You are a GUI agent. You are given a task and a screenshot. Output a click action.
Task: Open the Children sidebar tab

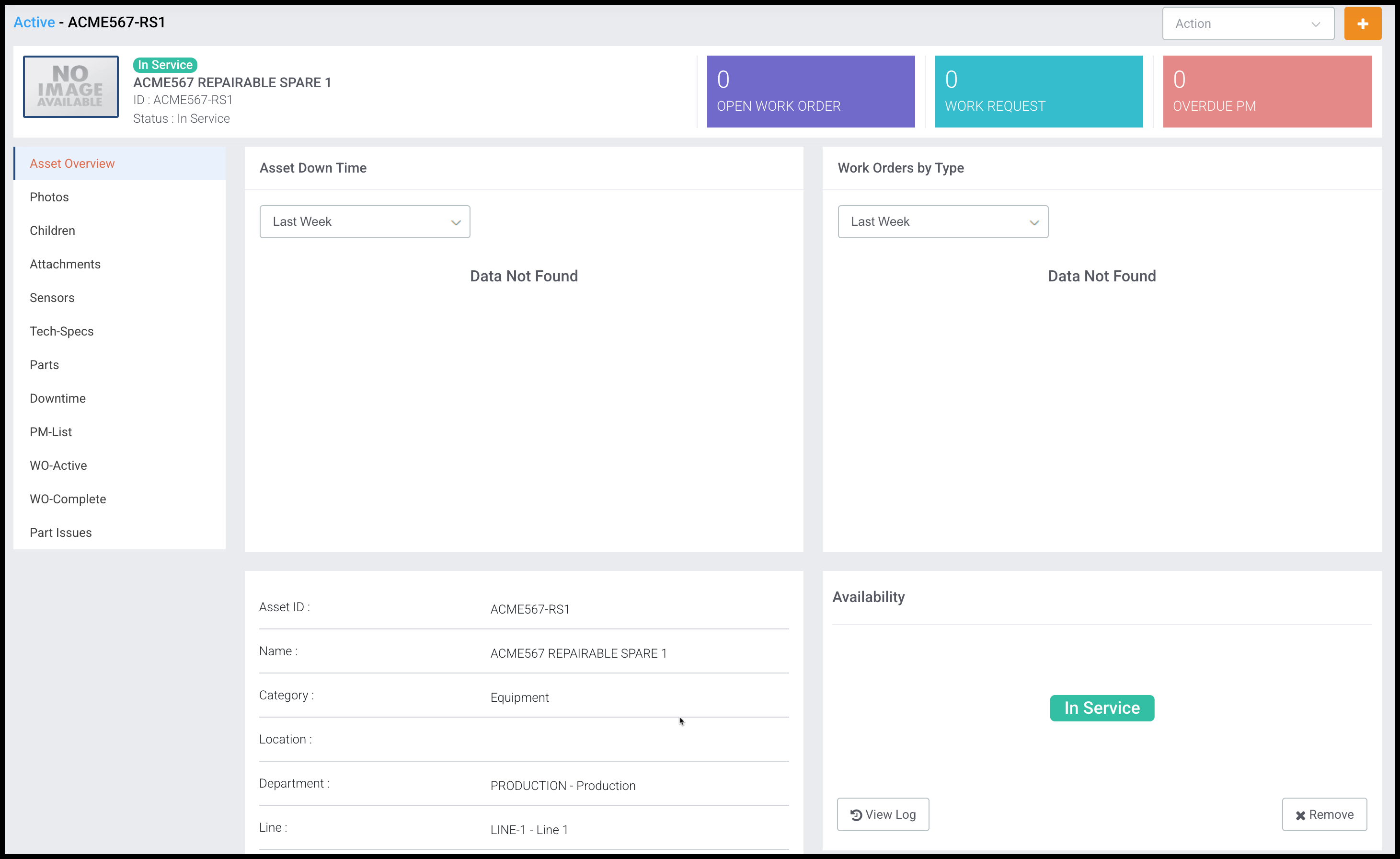coord(52,231)
